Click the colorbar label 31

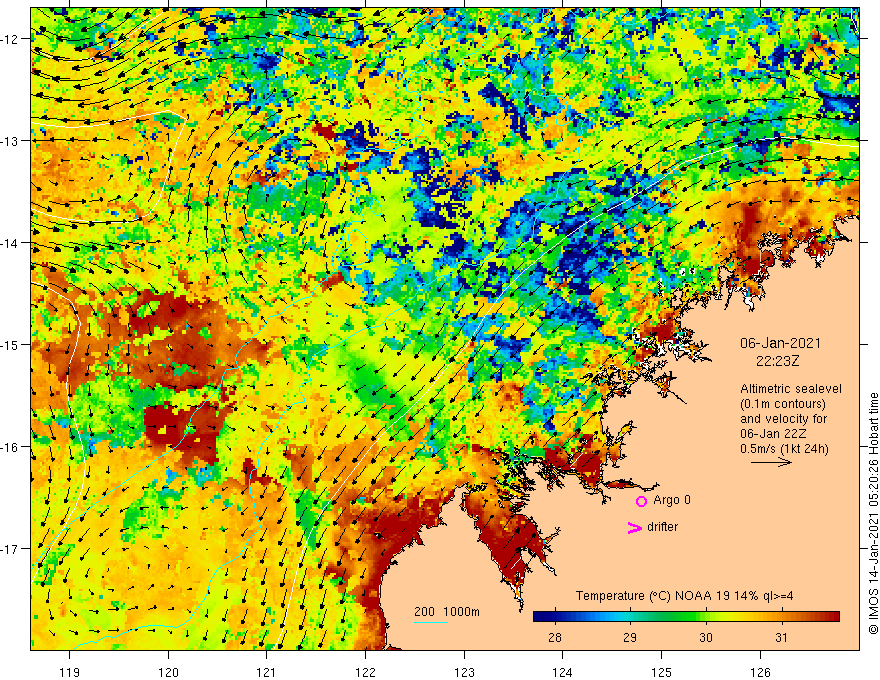pos(781,637)
